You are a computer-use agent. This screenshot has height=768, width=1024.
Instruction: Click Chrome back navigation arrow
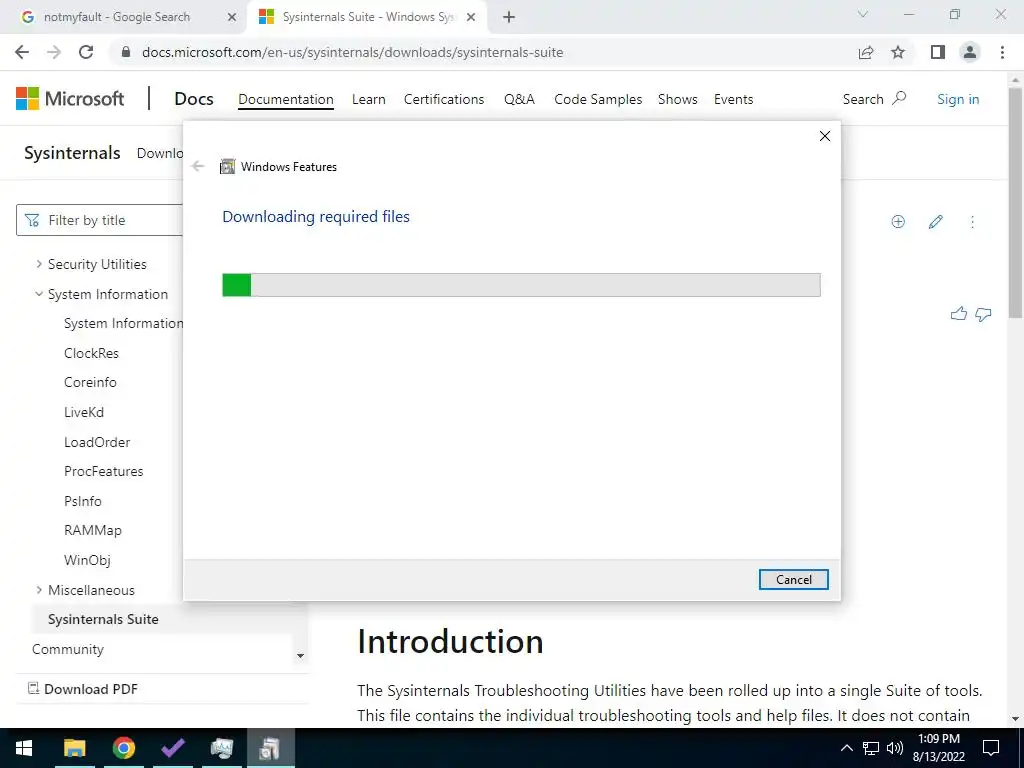tap(22, 52)
